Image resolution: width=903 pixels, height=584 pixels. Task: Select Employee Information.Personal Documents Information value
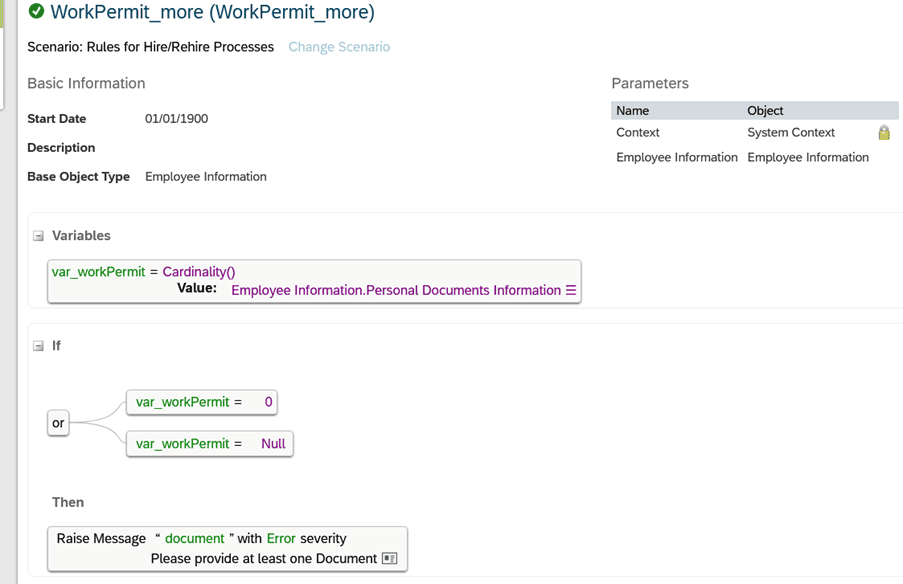pos(396,290)
